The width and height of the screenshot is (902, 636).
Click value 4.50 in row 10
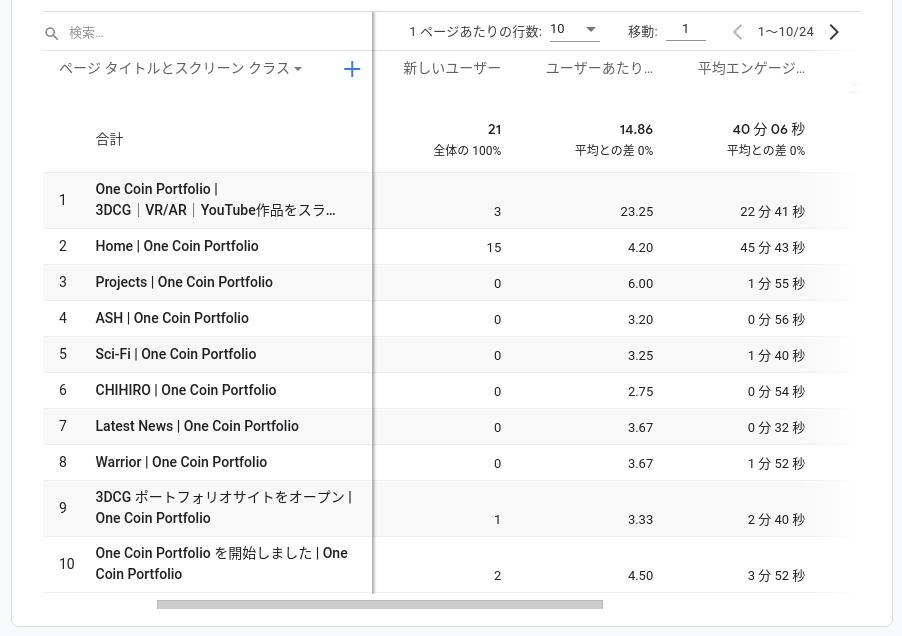(x=640, y=576)
